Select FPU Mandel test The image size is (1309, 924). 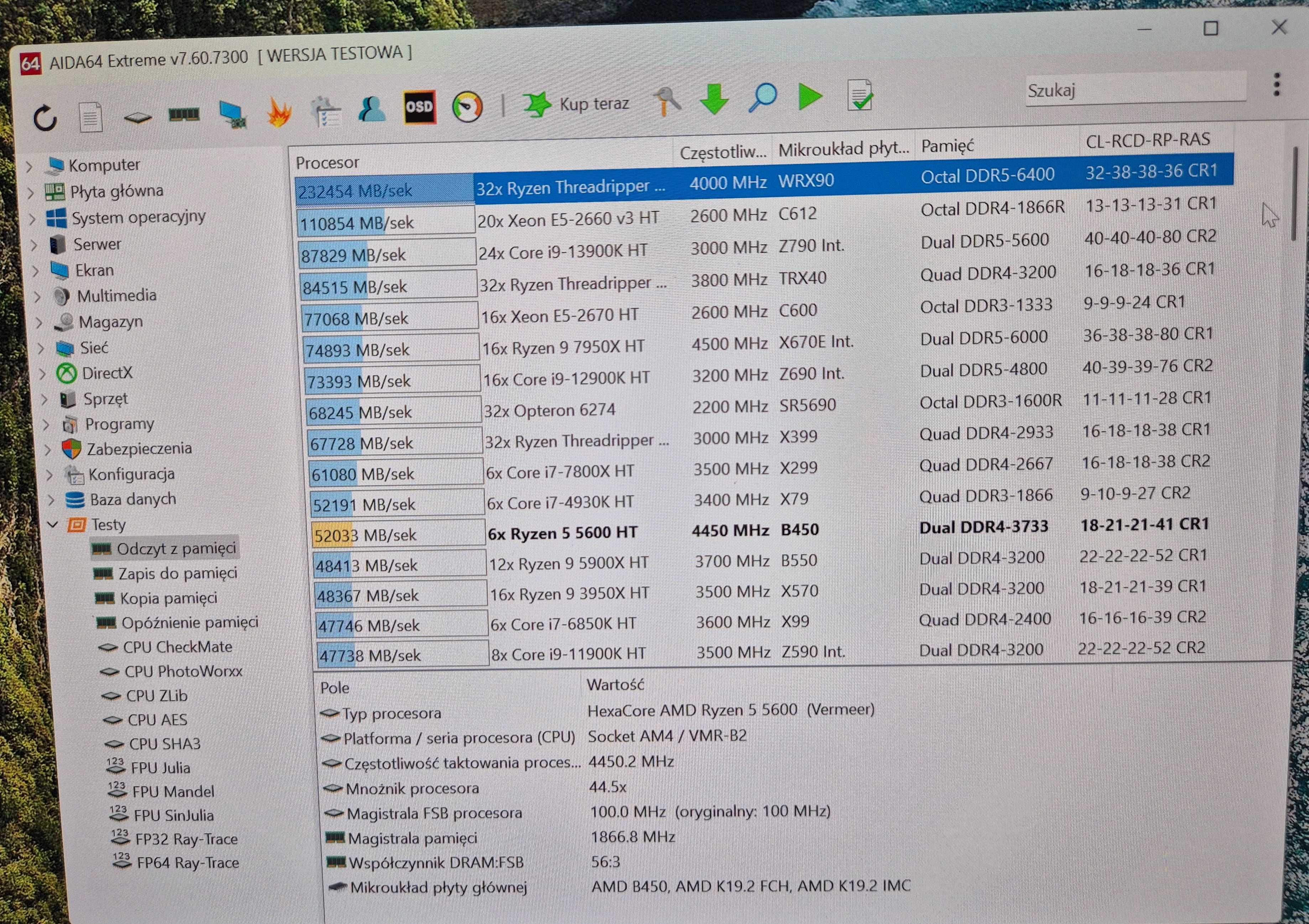[173, 792]
